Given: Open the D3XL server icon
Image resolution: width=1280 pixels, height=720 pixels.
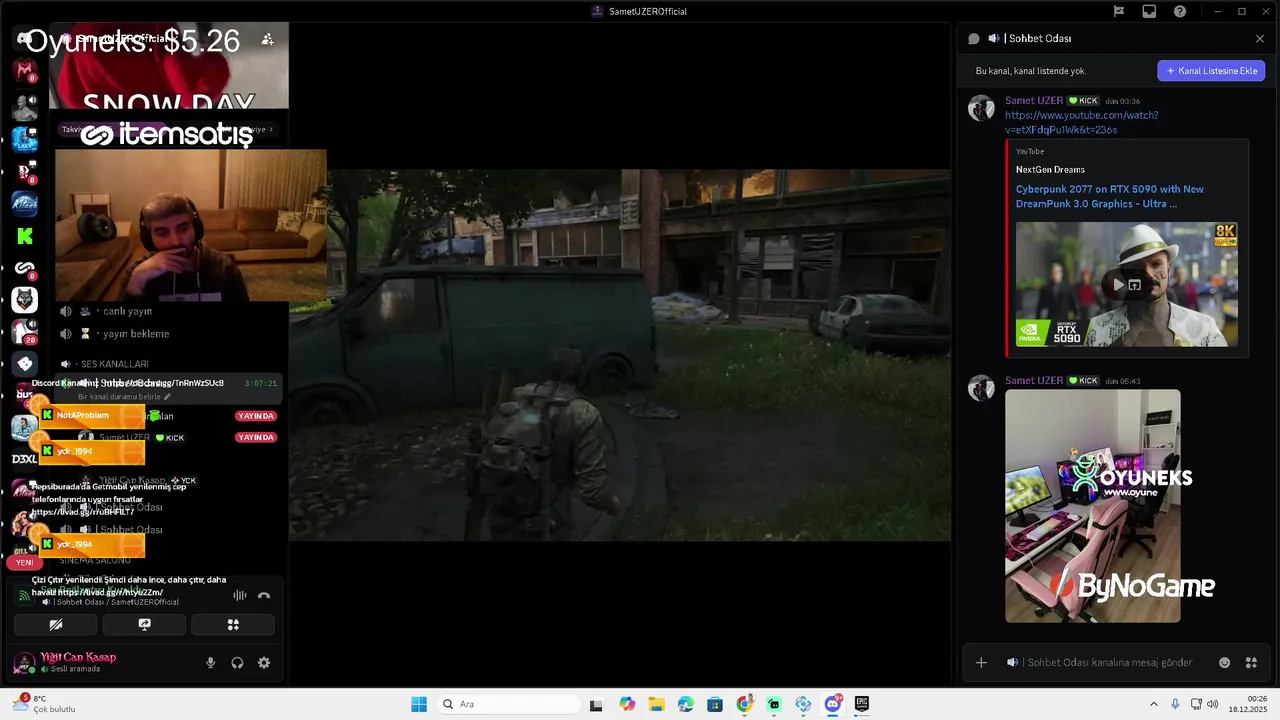Looking at the screenshot, I should click(25, 459).
